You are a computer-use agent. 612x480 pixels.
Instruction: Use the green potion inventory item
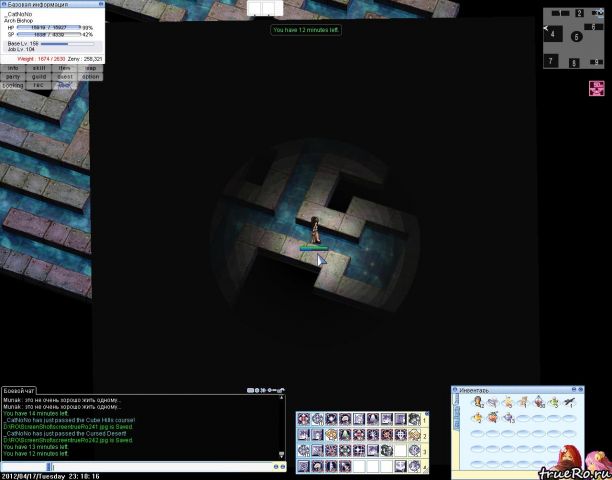554,402
